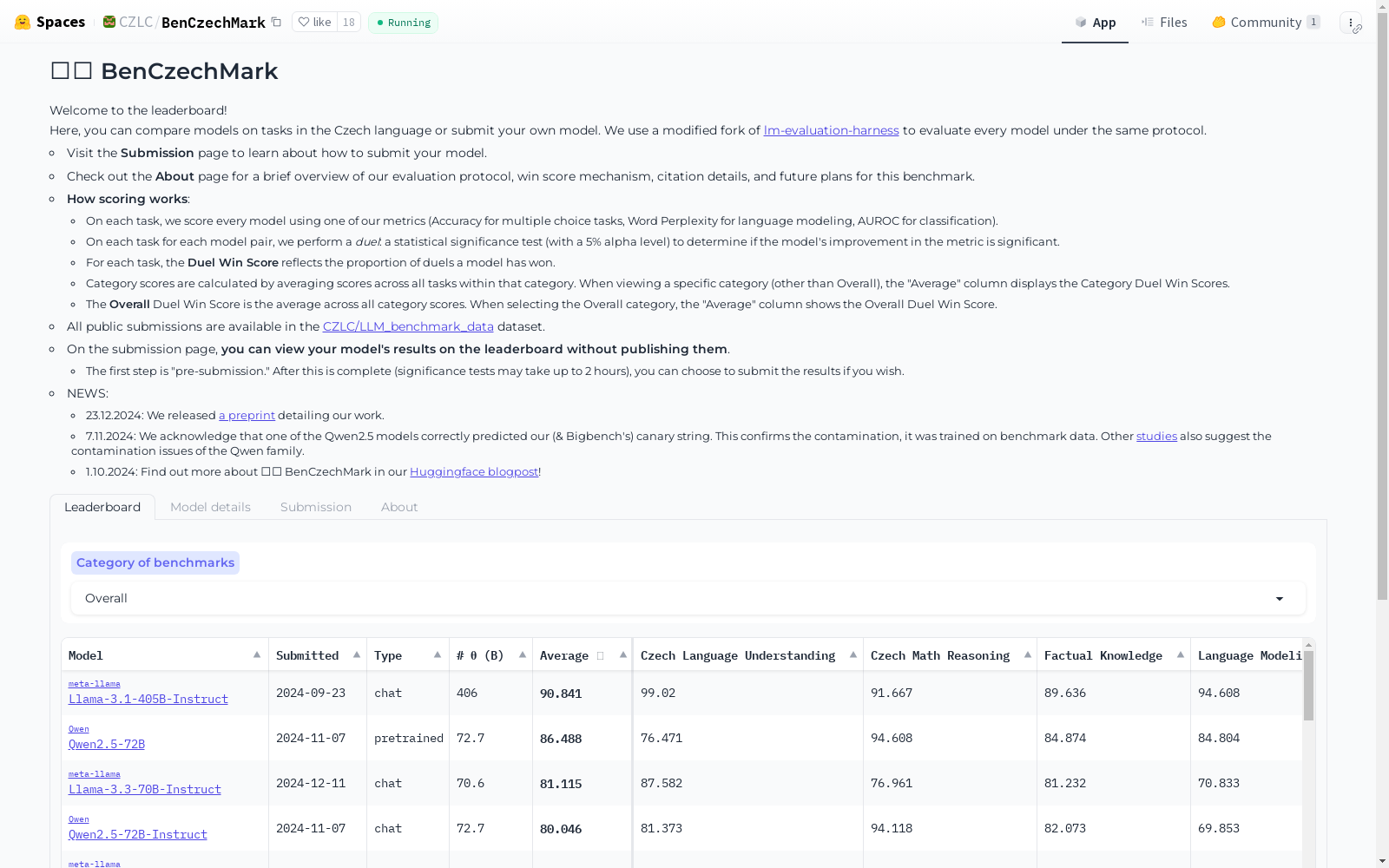Open the three-dot space options menu

[x=1351, y=23]
